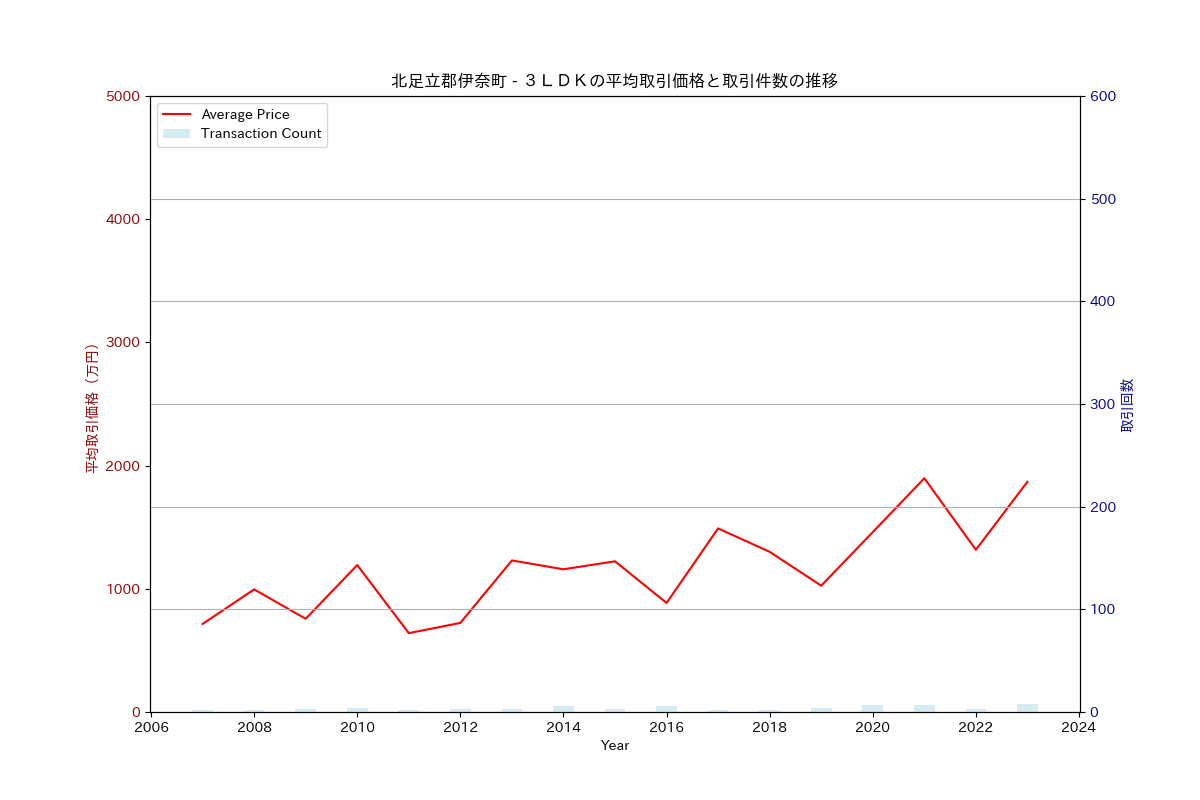Click the Year axis label
The image size is (1200, 800).
point(616,745)
